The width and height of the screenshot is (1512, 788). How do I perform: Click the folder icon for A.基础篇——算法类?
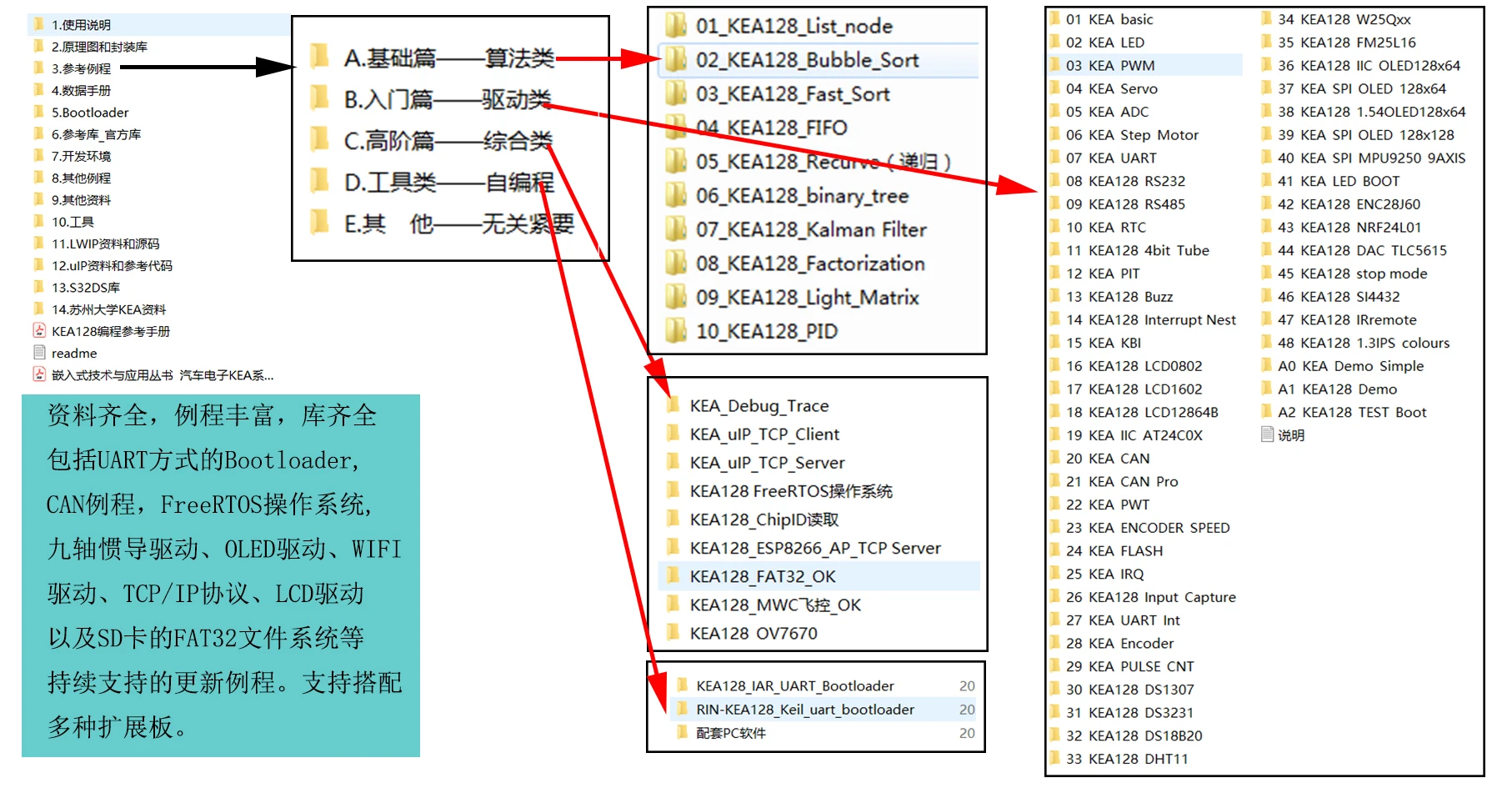[319, 57]
